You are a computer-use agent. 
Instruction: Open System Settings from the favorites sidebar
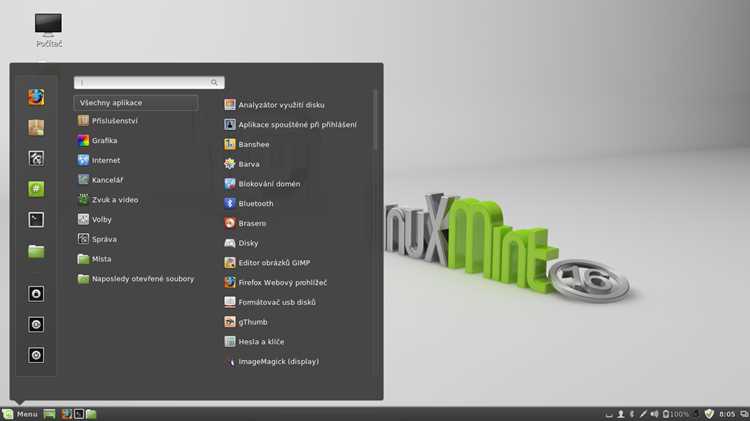pyautogui.click(x=36, y=158)
